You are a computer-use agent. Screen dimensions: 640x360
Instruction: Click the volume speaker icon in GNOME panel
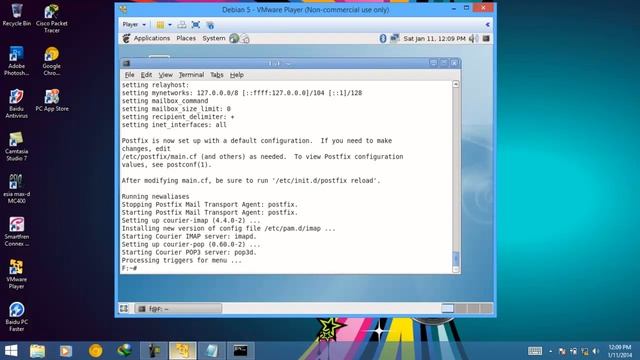click(x=473, y=38)
